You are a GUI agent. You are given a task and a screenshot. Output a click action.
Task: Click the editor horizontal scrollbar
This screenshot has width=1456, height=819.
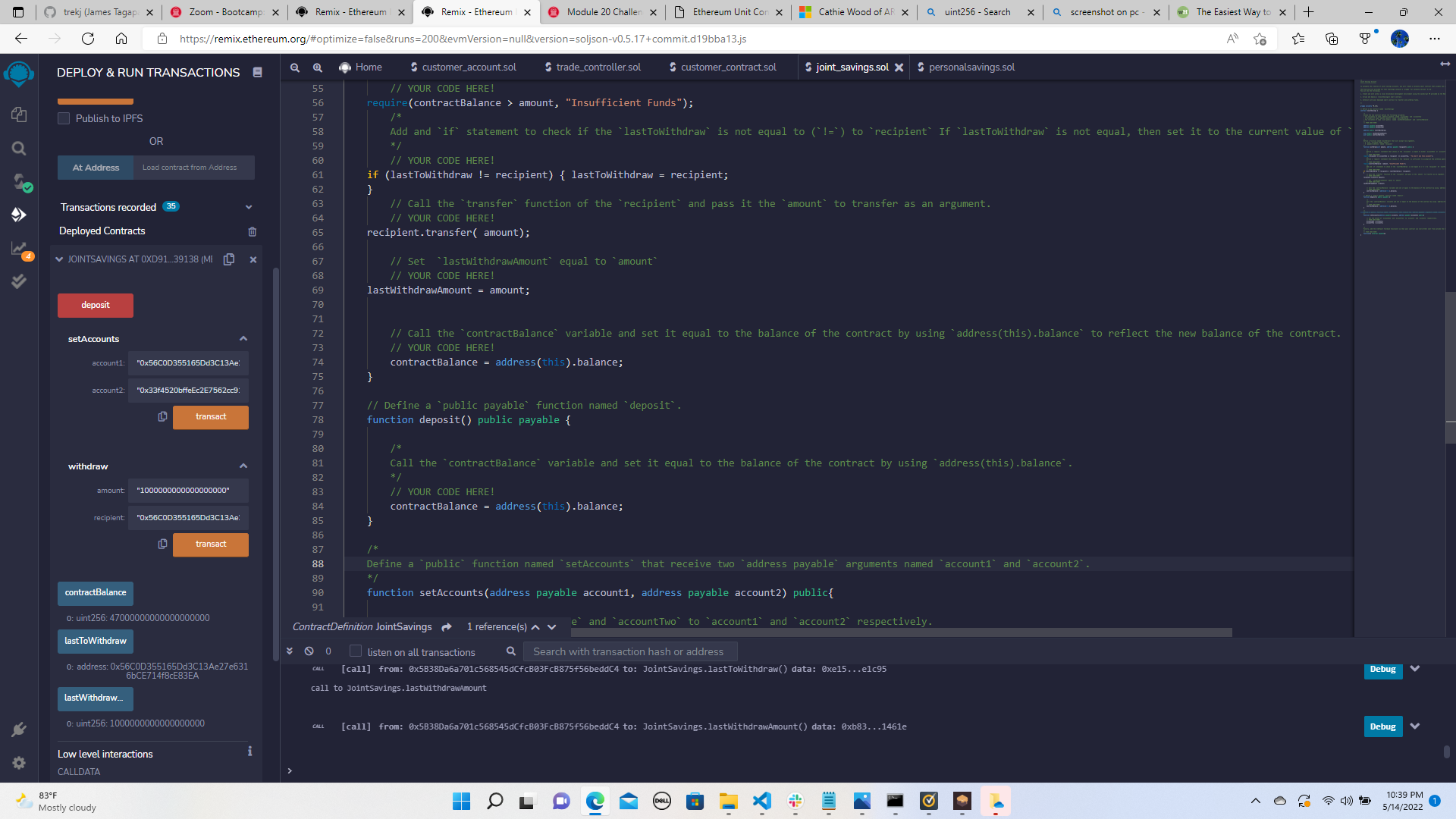click(902, 632)
